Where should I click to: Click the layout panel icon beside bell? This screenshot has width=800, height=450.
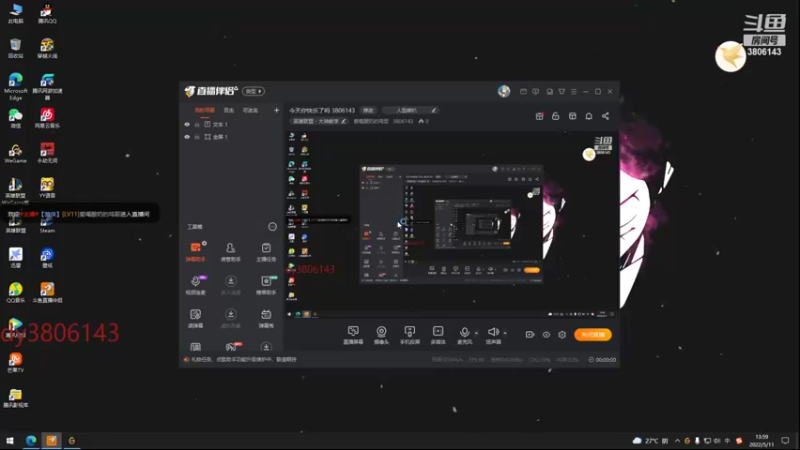[572, 116]
